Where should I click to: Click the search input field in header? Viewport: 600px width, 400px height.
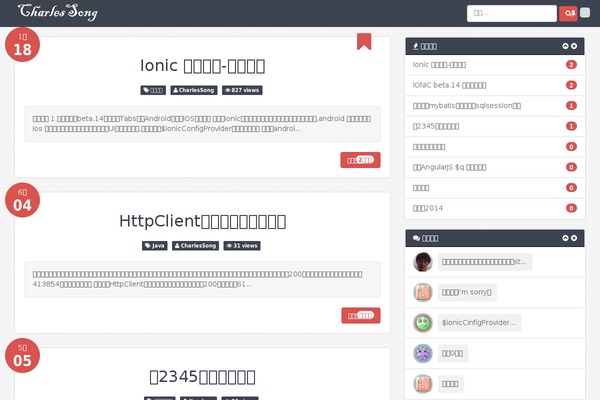[512, 13]
